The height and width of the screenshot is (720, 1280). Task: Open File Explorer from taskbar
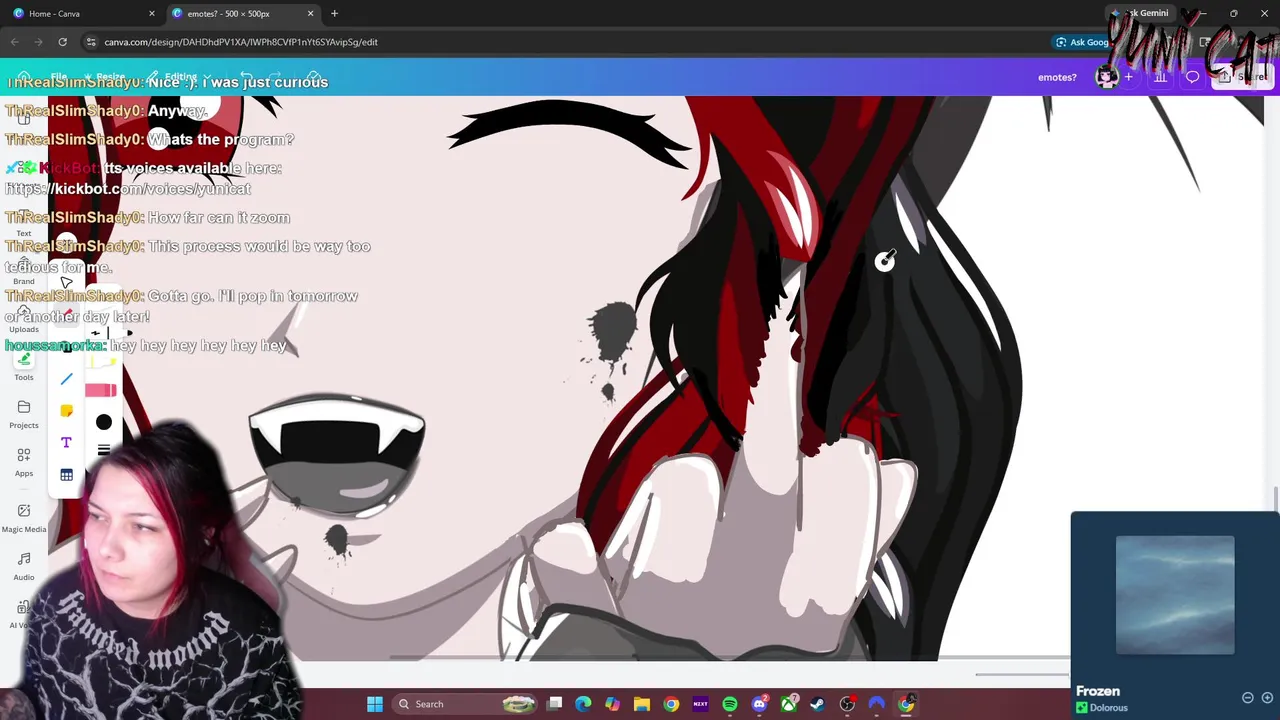(x=642, y=704)
